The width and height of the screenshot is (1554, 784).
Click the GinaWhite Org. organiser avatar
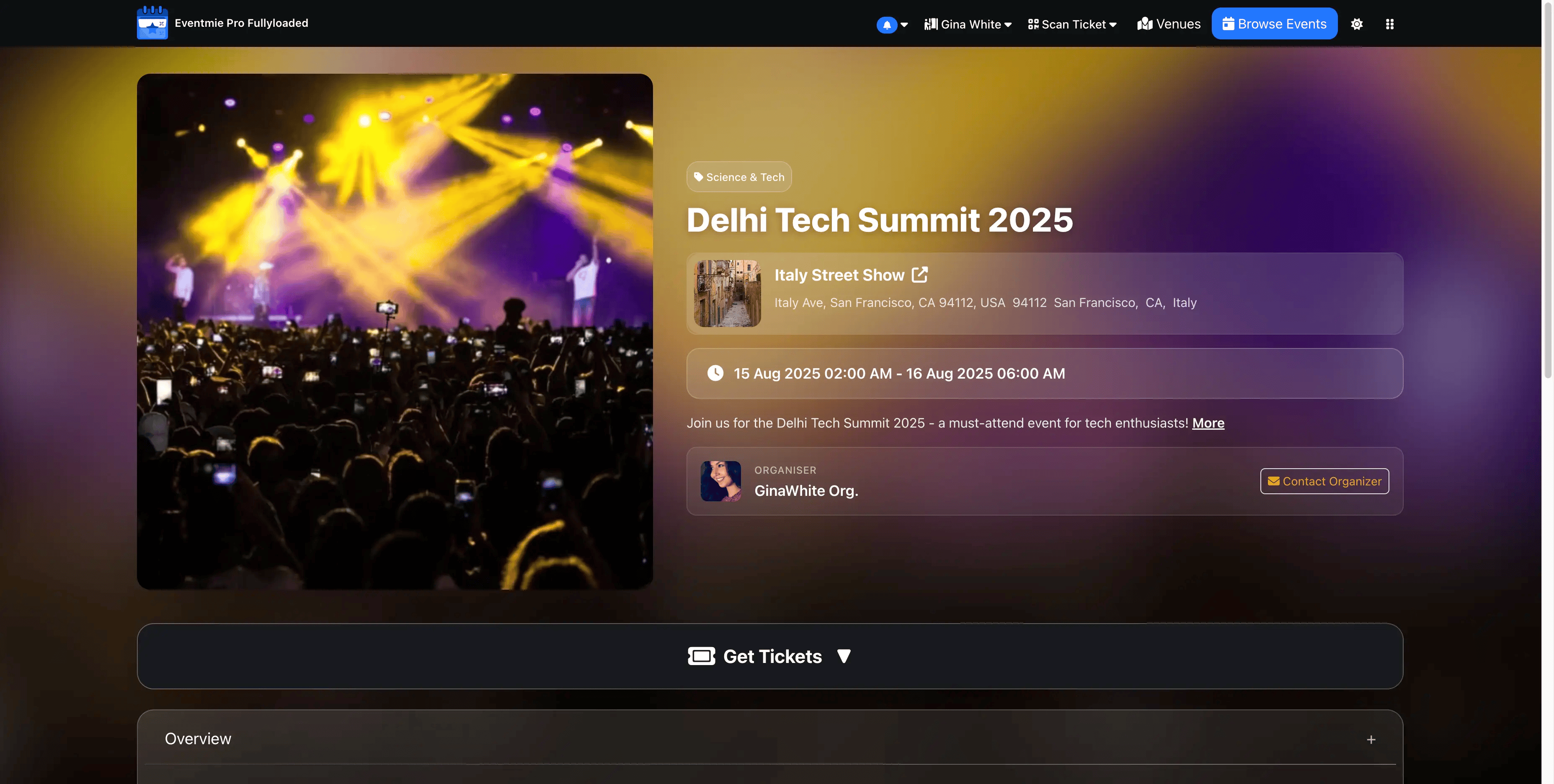pyautogui.click(x=720, y=481)
